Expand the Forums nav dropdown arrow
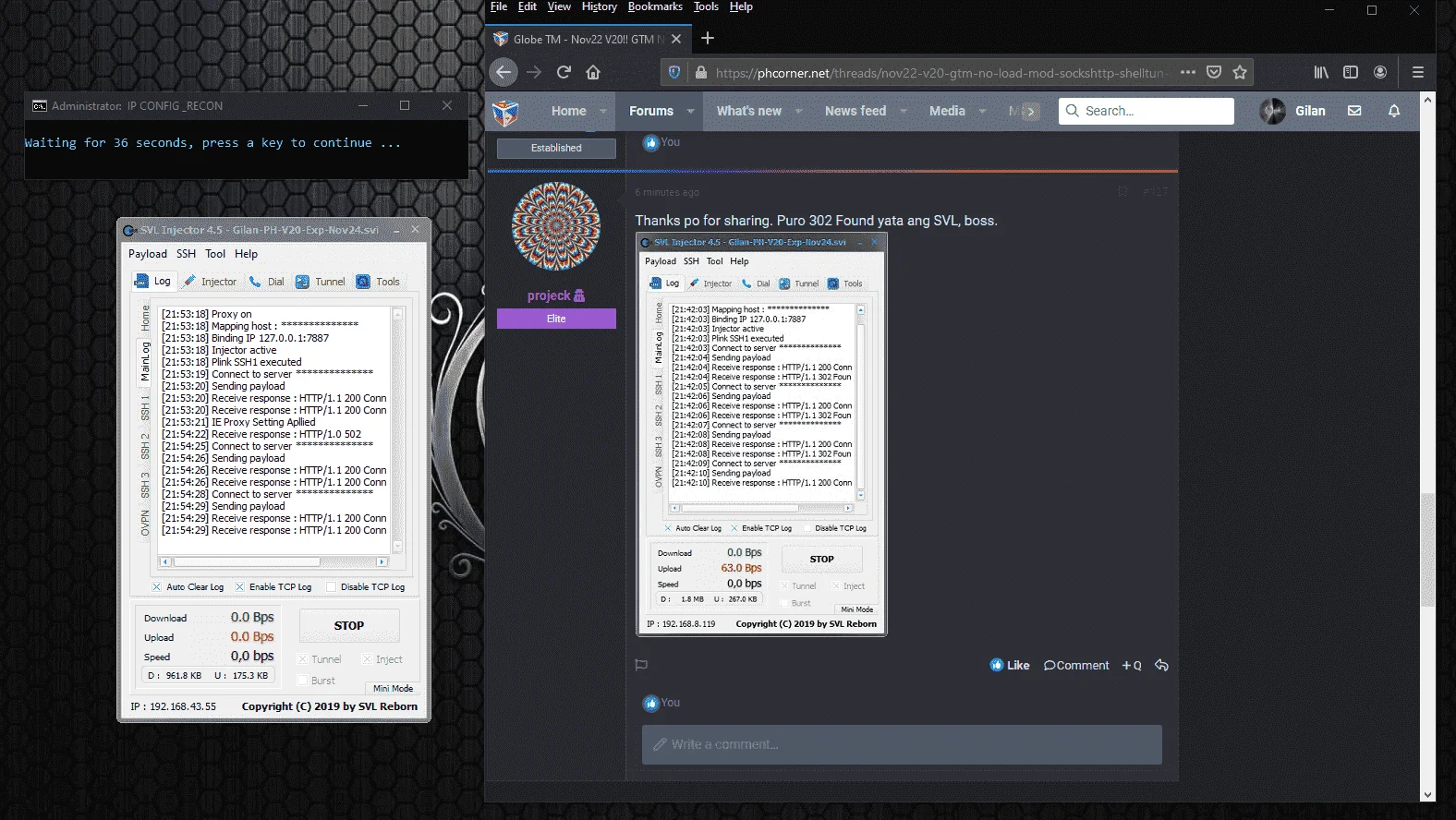The width and height of the screenshot is (1456, 820). tap(690, 111)
